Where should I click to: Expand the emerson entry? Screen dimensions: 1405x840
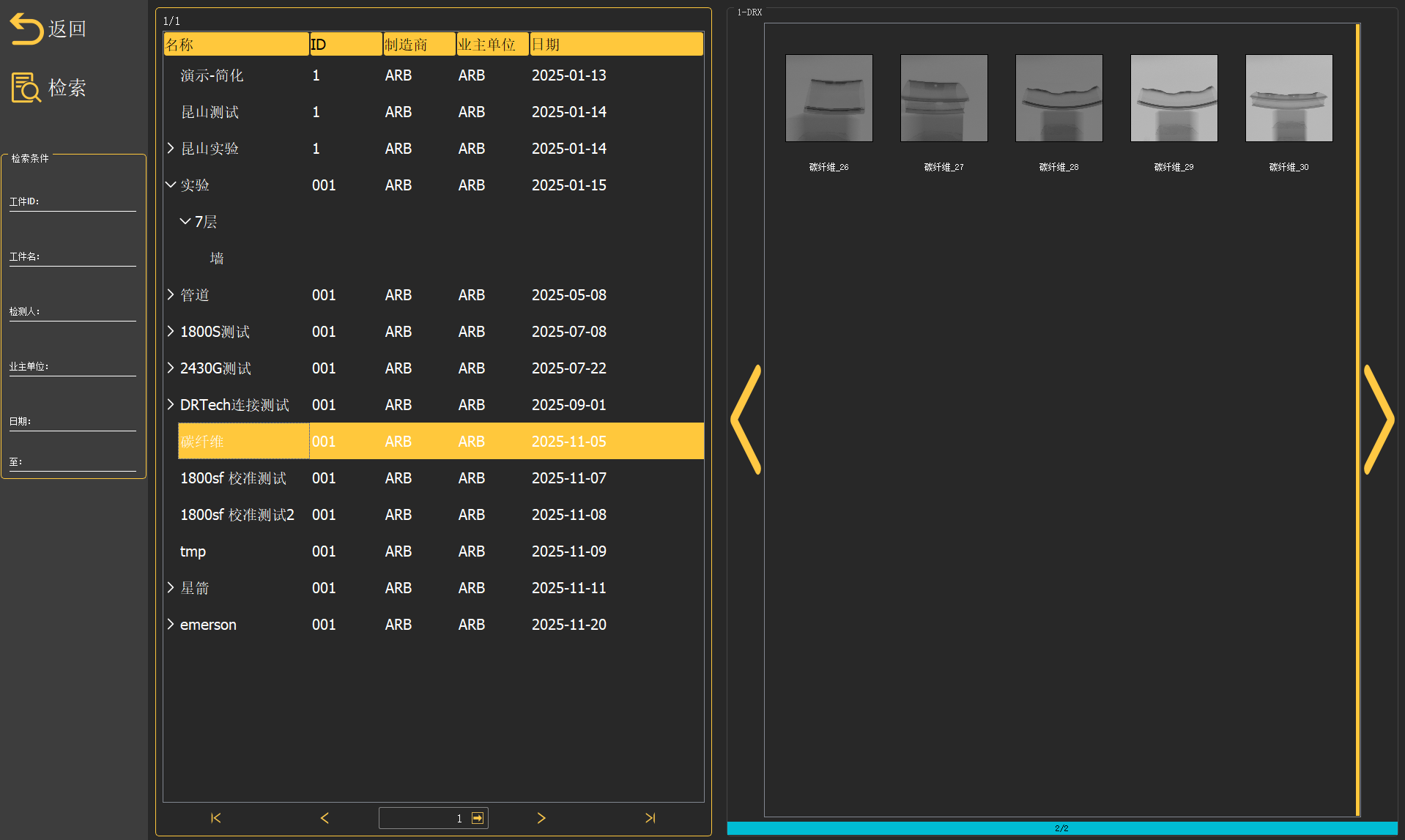(x=171, y=625)
